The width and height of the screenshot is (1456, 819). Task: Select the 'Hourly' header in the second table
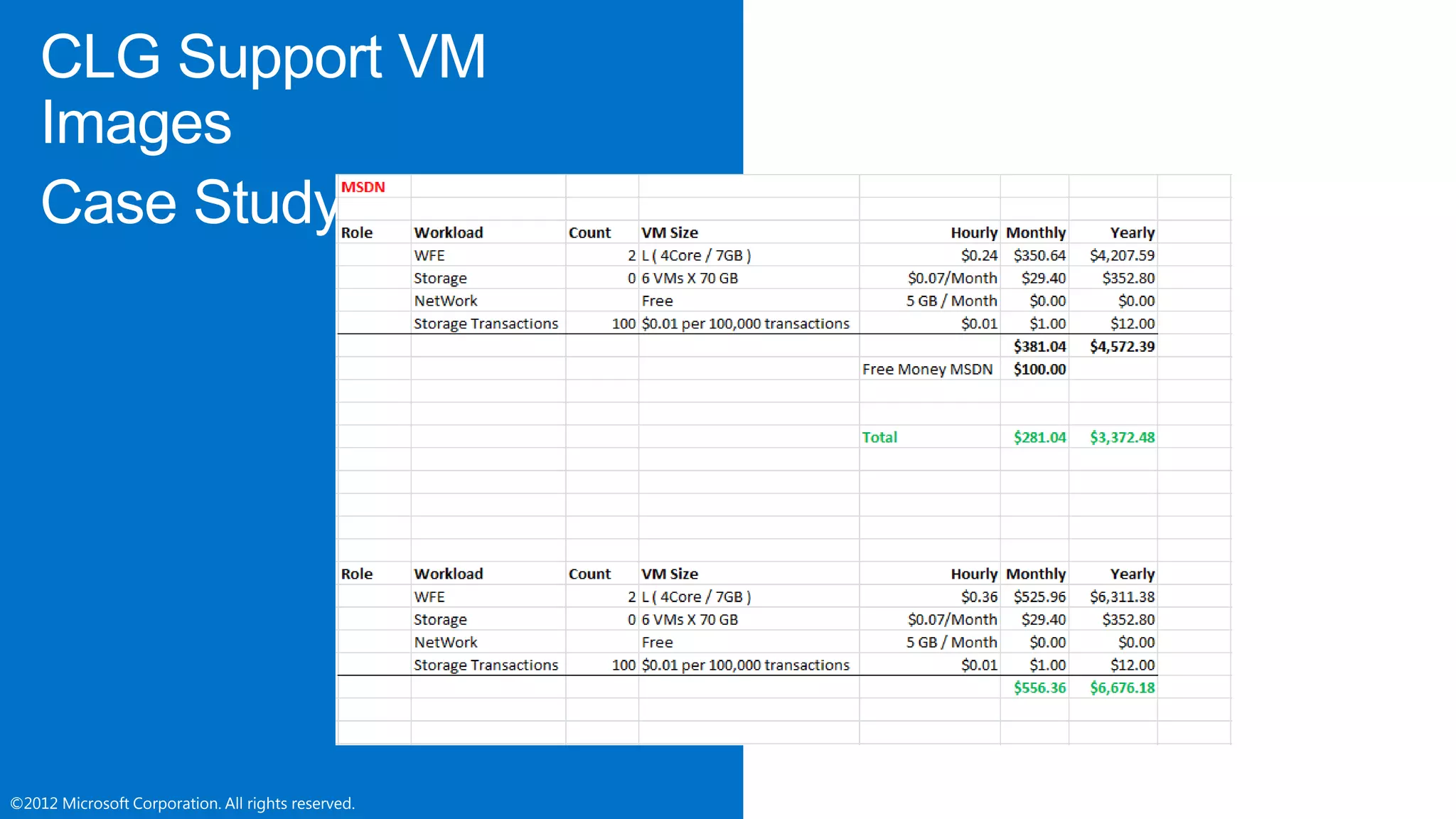pos(974,574)
